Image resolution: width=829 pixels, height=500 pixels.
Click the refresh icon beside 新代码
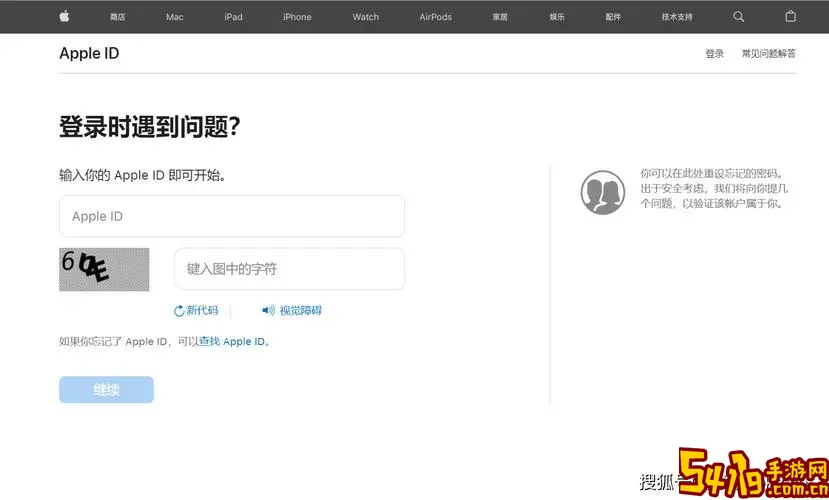[x=179, y=311]
